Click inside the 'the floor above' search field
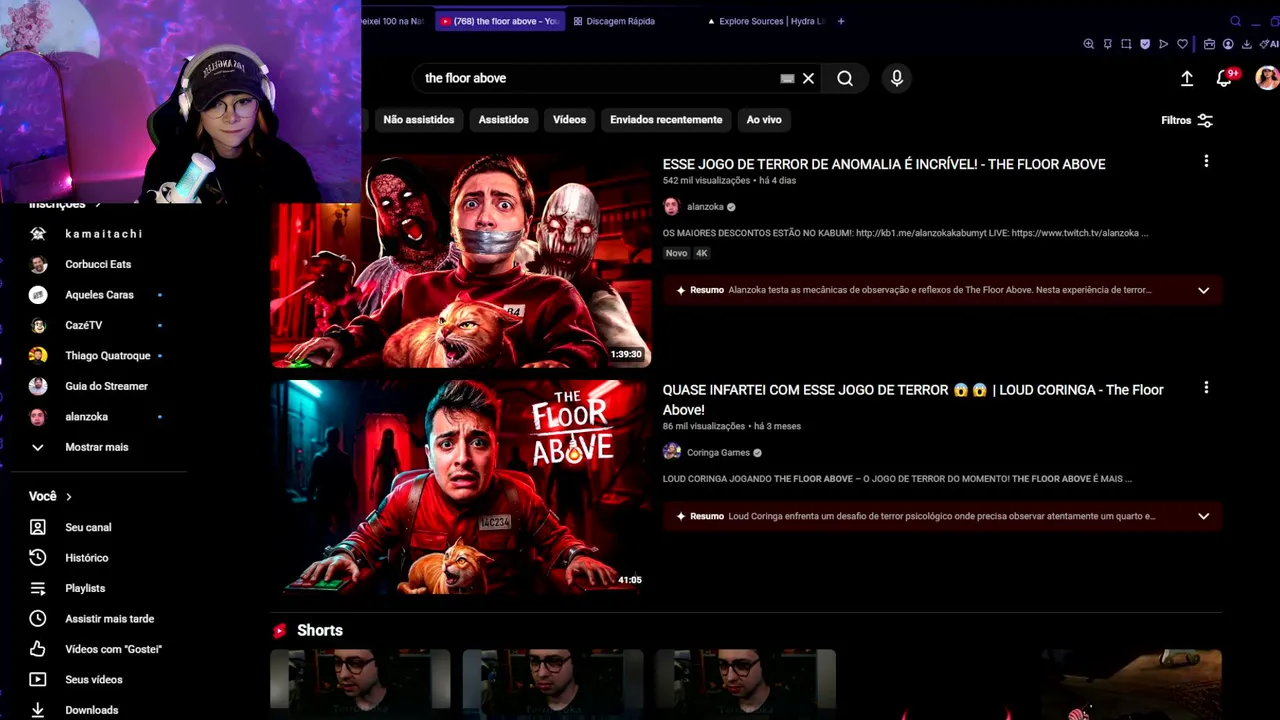 point(600,78)
